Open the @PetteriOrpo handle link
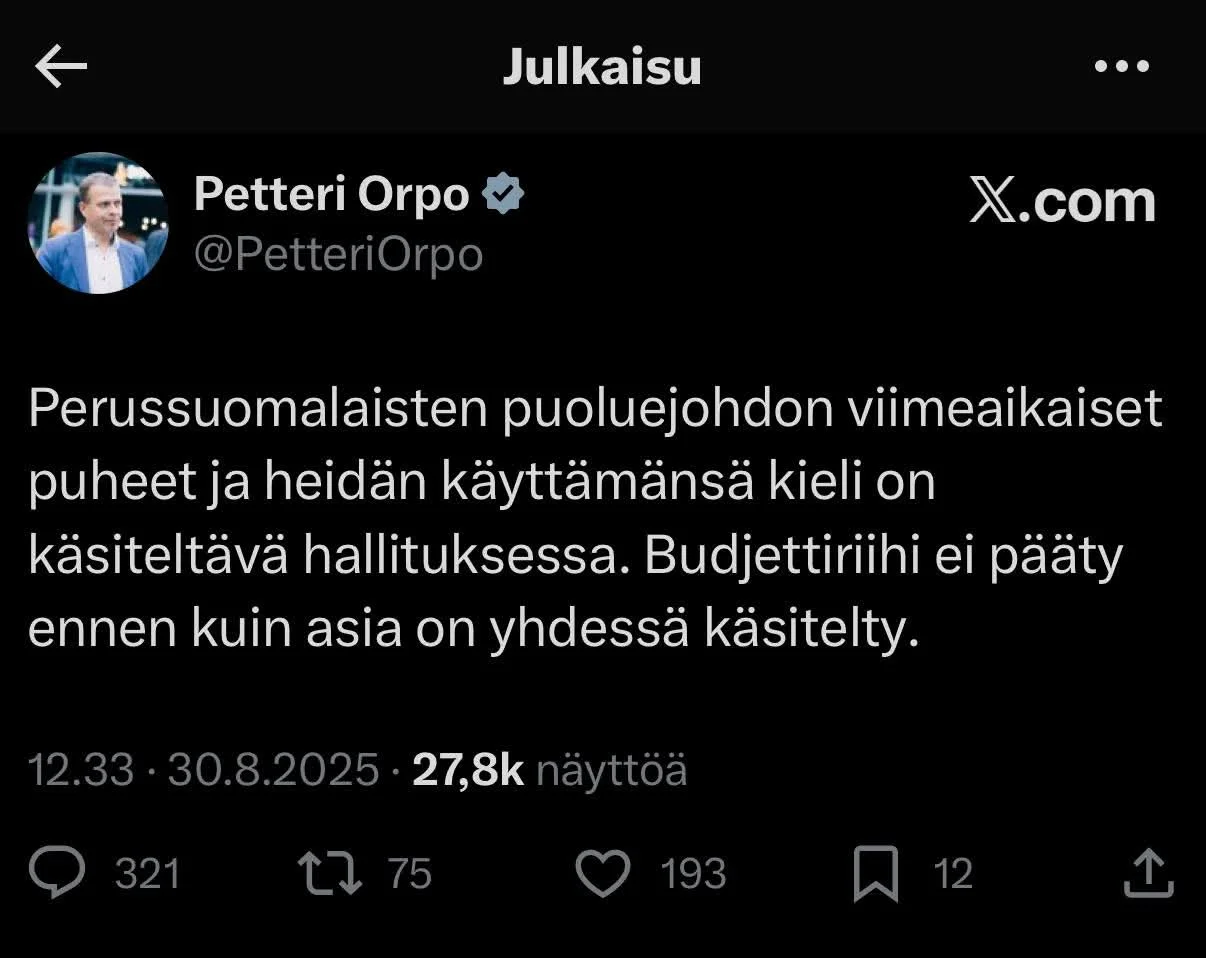 tap(338, 255)
